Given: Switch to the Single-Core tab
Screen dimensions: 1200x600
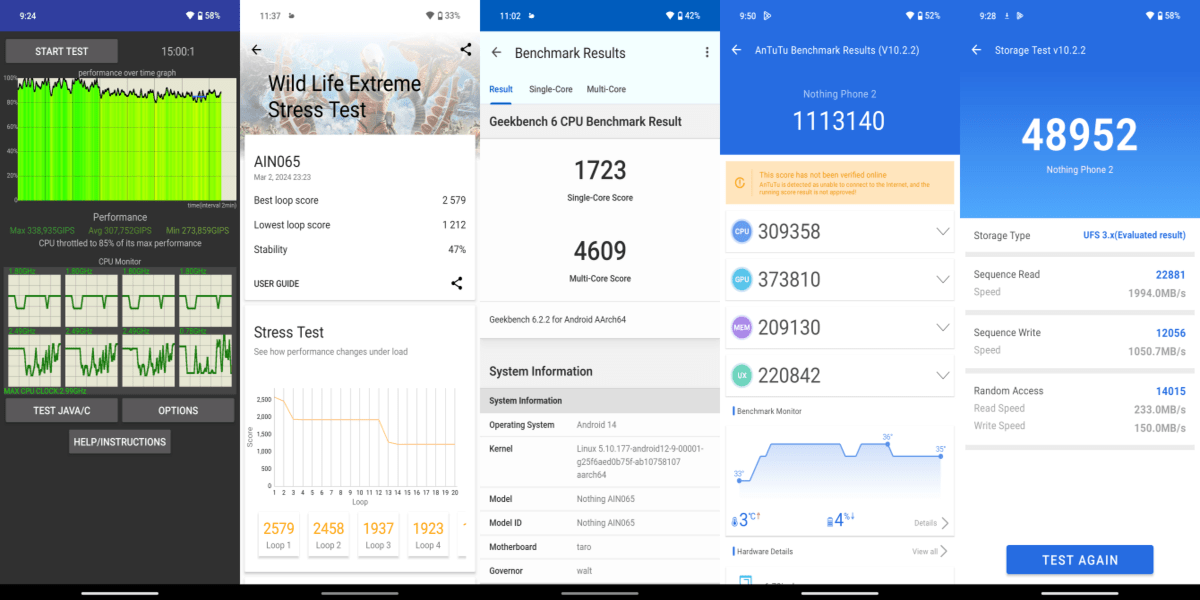Looking at the screenshot, I should pos(550,89).
